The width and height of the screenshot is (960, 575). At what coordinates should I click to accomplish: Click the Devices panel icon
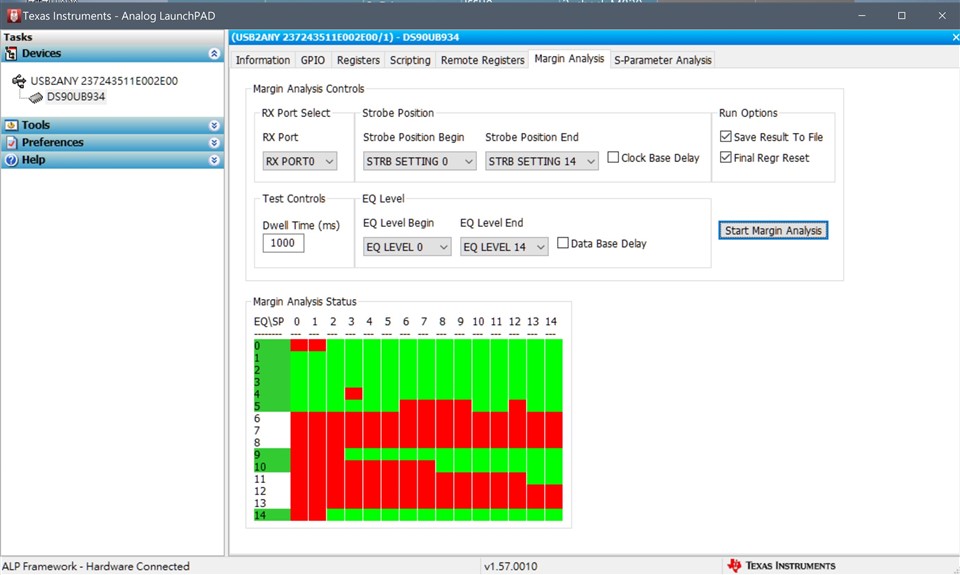(11, 54)
